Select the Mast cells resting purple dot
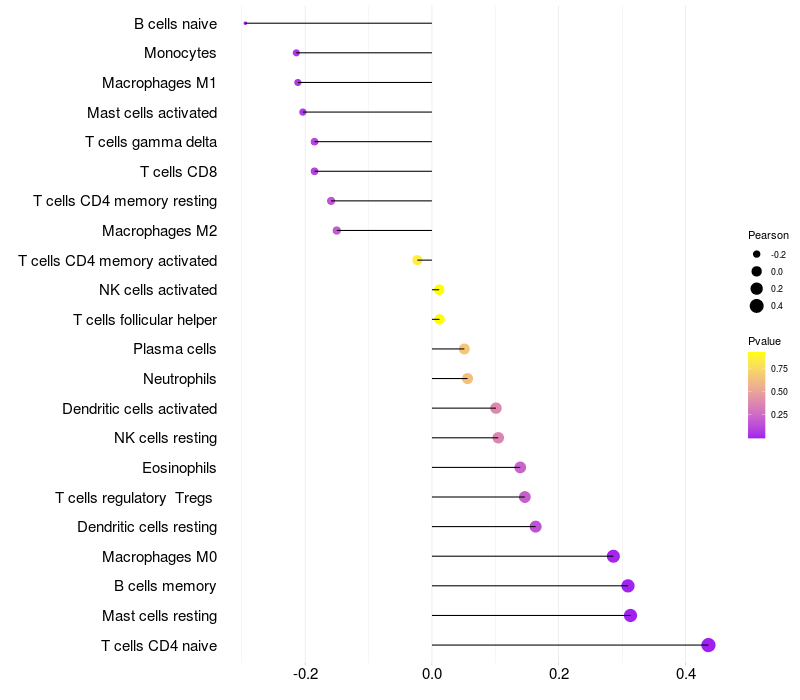800x700 pixels. [x=630, y=615]
